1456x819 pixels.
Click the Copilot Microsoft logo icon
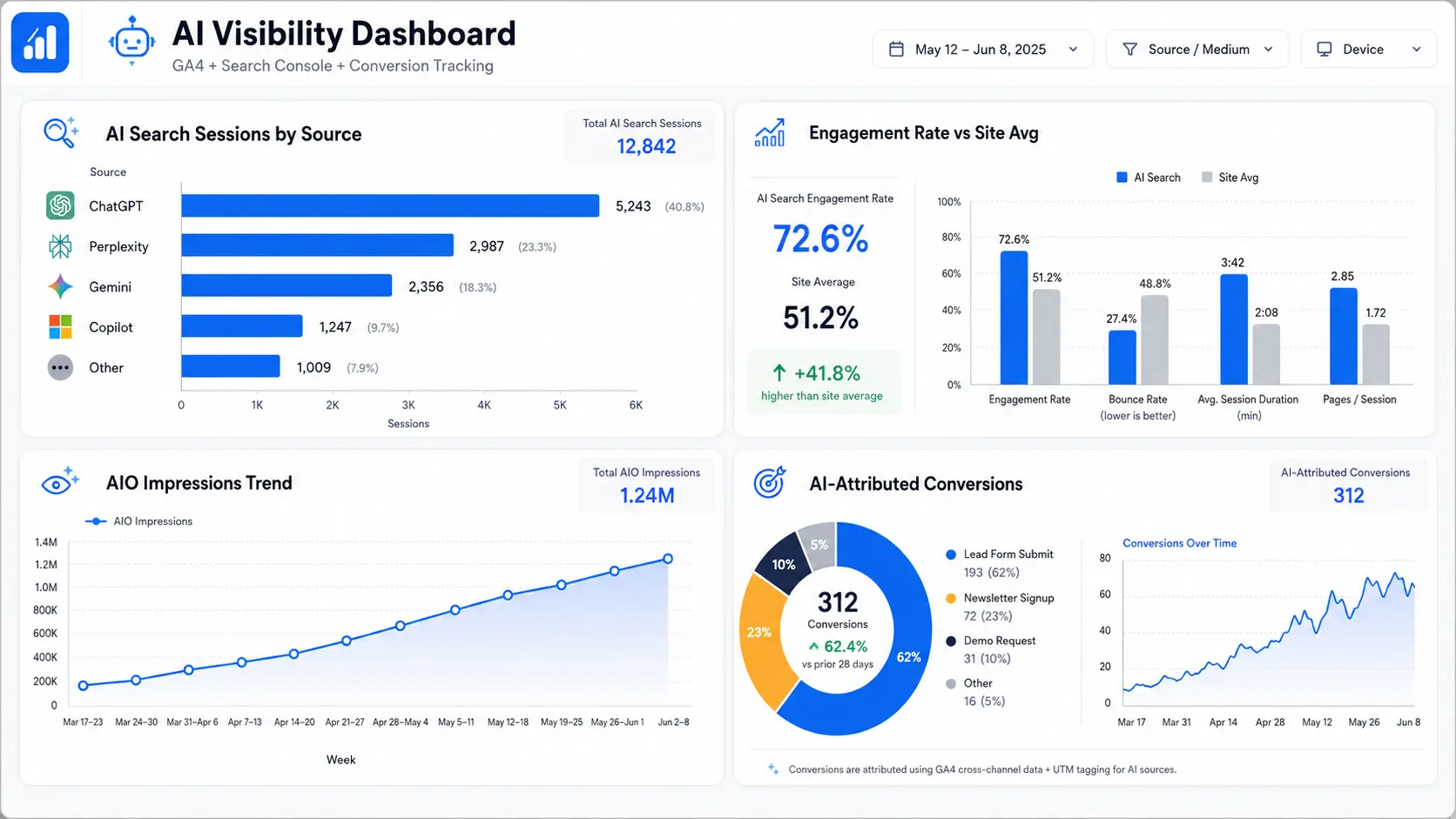point(60,327)
